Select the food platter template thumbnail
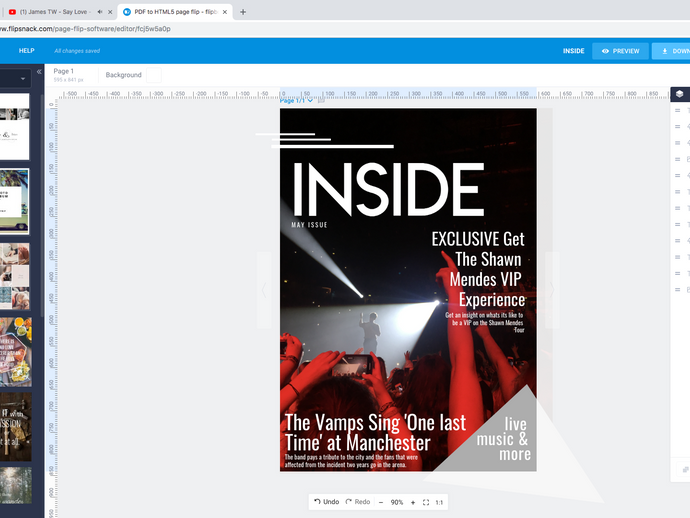Screen dimensions: 690x518 [15, 352]
